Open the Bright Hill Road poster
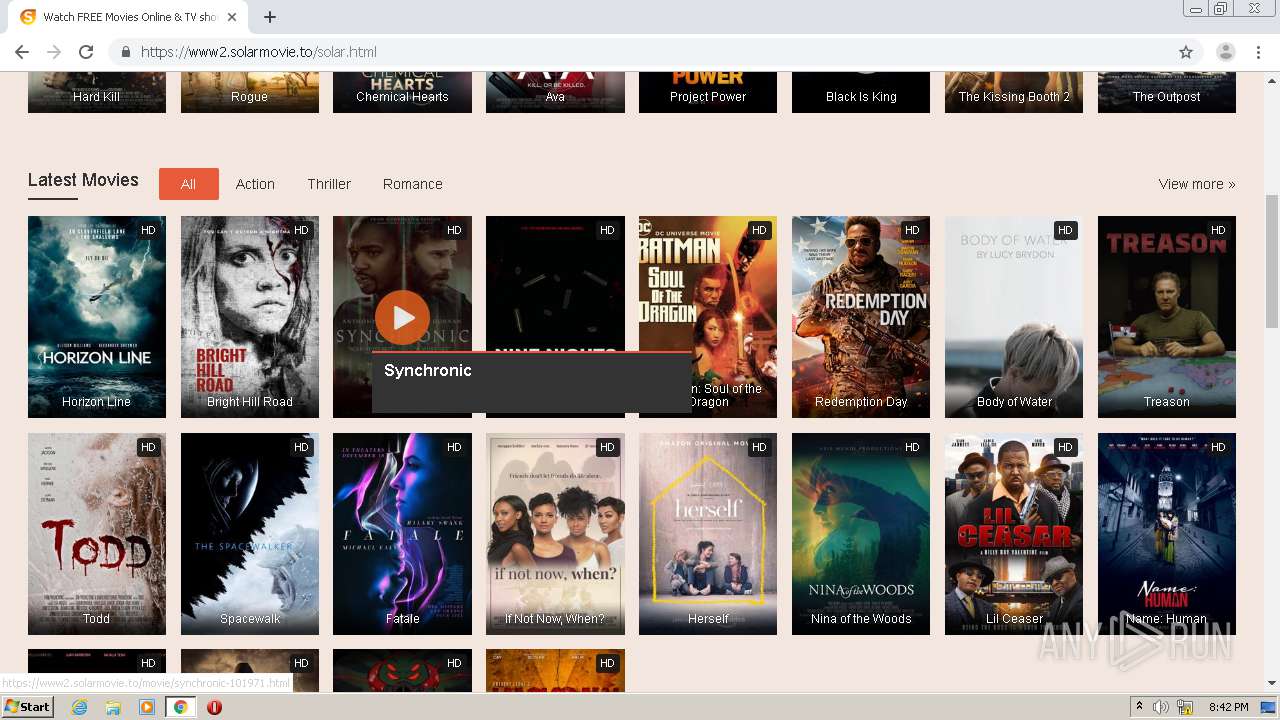Screen dimensions: 1280x720 point(250,317)
